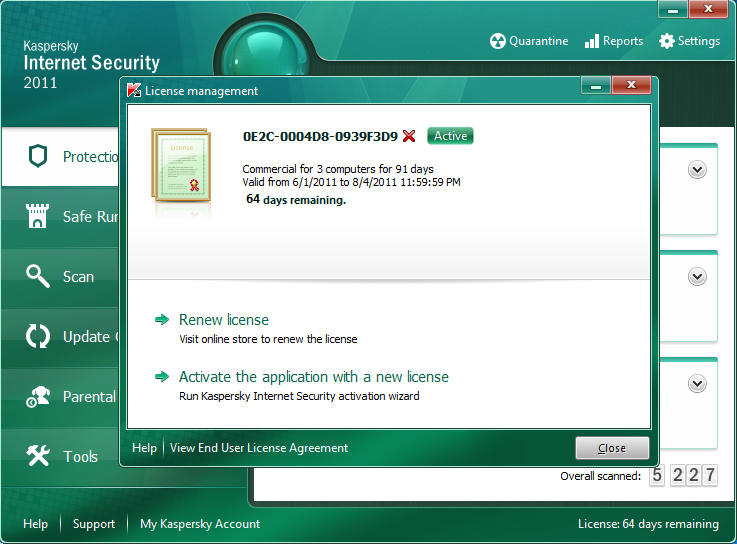Click the Renew license link
Image resolution: width=737 pixels, height=544 pixels.
(x=224, y=320)
